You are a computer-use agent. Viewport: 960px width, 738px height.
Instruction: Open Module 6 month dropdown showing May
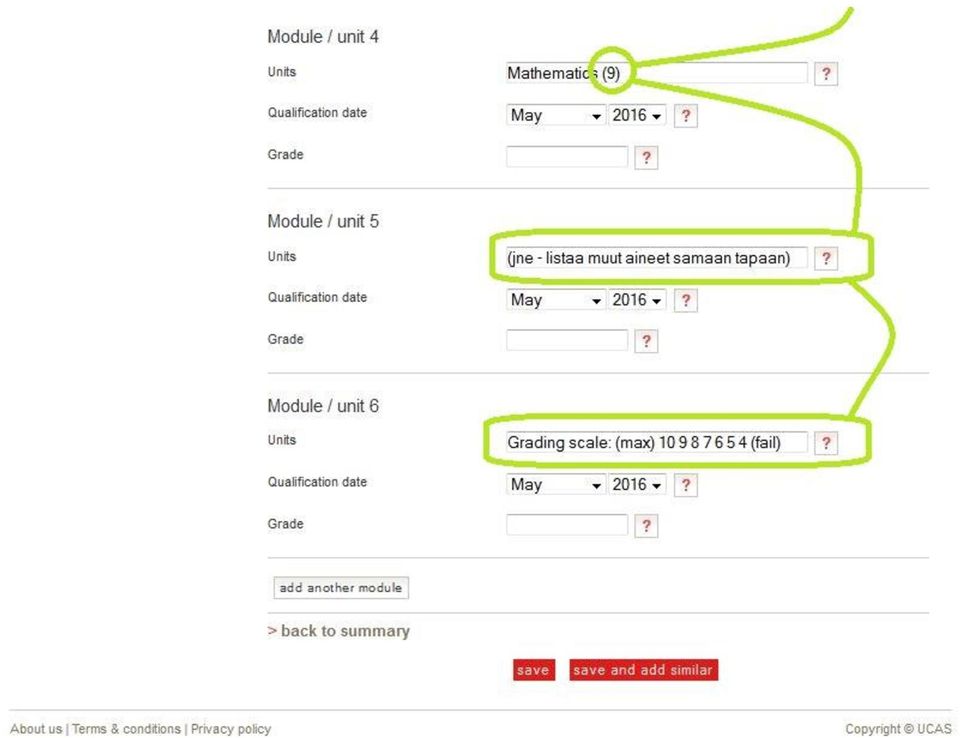point(556,484)
